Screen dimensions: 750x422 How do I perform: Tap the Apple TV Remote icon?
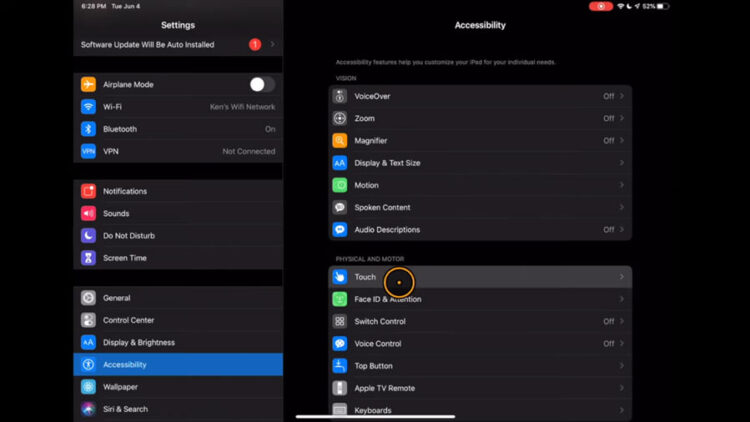[x=340, y=388]
